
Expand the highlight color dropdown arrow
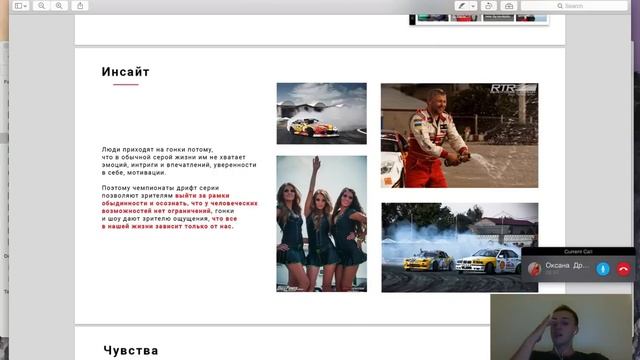[473, 6]
